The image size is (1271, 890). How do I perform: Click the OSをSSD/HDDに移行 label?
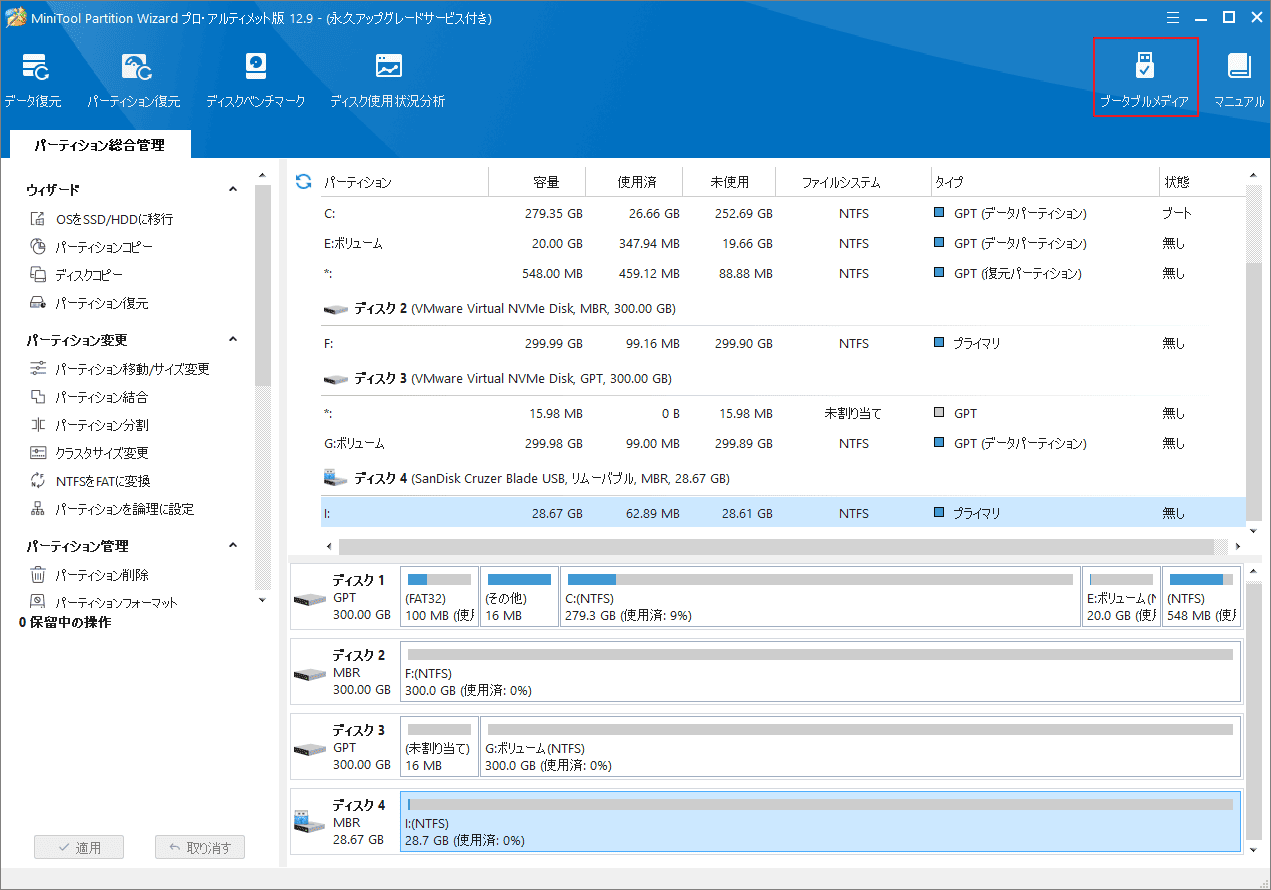115,219
